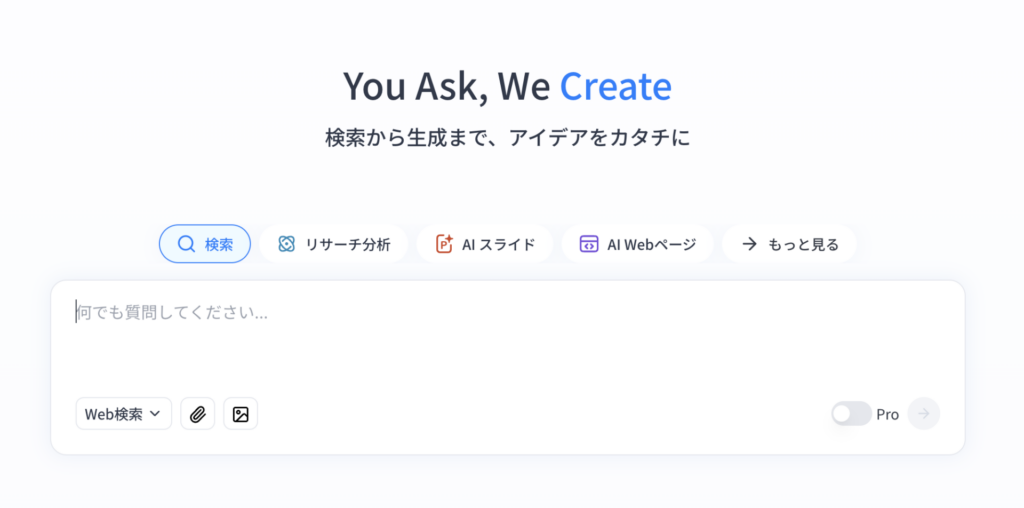Upload a picture using the image icon
Viewport: 1024px width, 508px height.
pos(240,414)
